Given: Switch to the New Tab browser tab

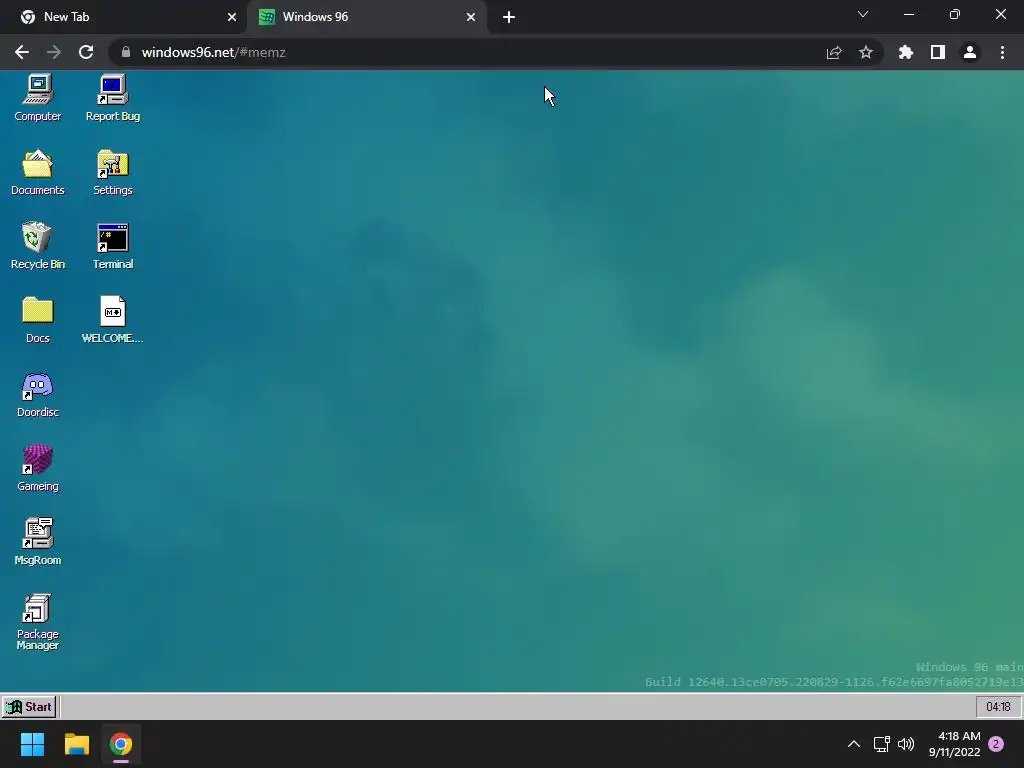Looking at the screenshot, I should [125, 17].
